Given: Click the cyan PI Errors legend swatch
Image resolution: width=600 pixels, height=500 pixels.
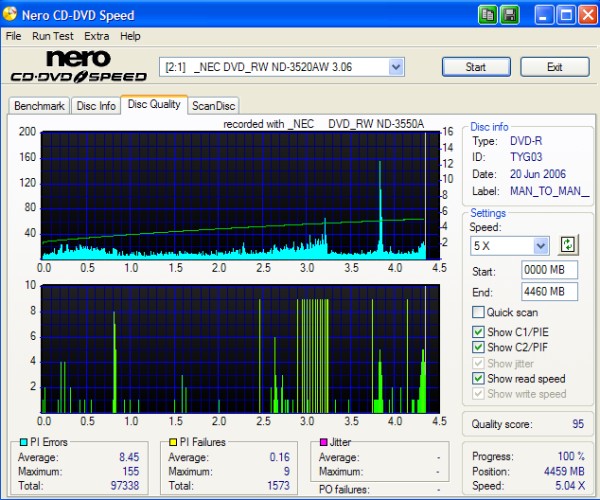Looking at the screenshot, I should tap(23, 442).
